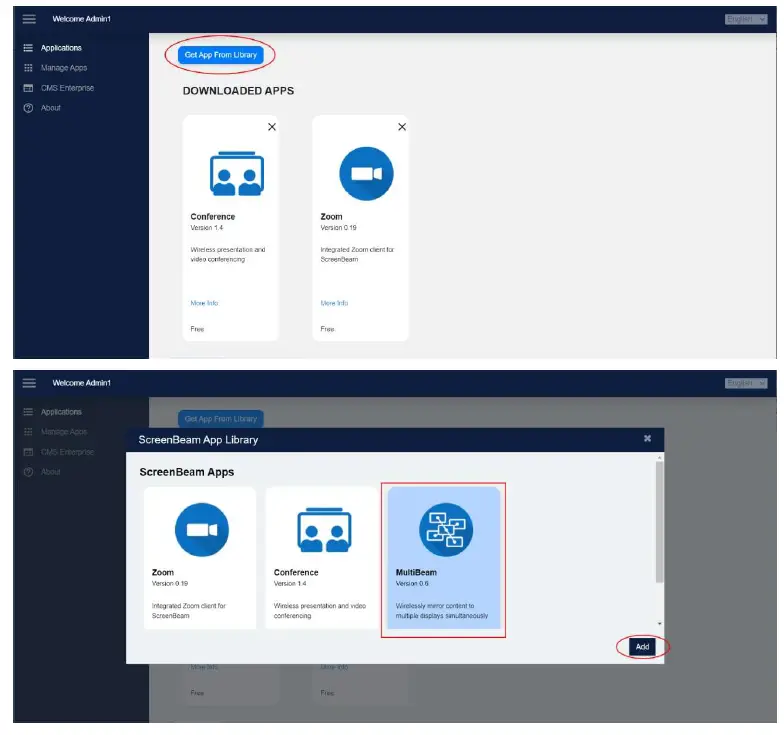
Task: Remove the downloaded Conference app with its X
Action: tap(272, 127)
